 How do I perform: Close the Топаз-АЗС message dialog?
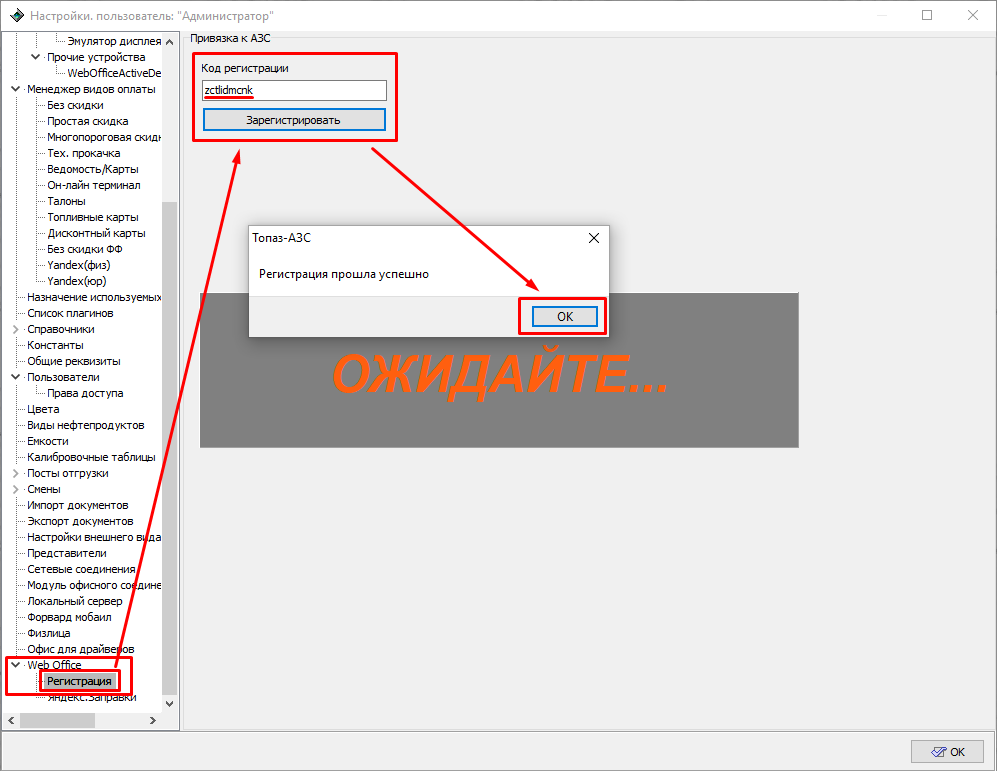(593, 238)
